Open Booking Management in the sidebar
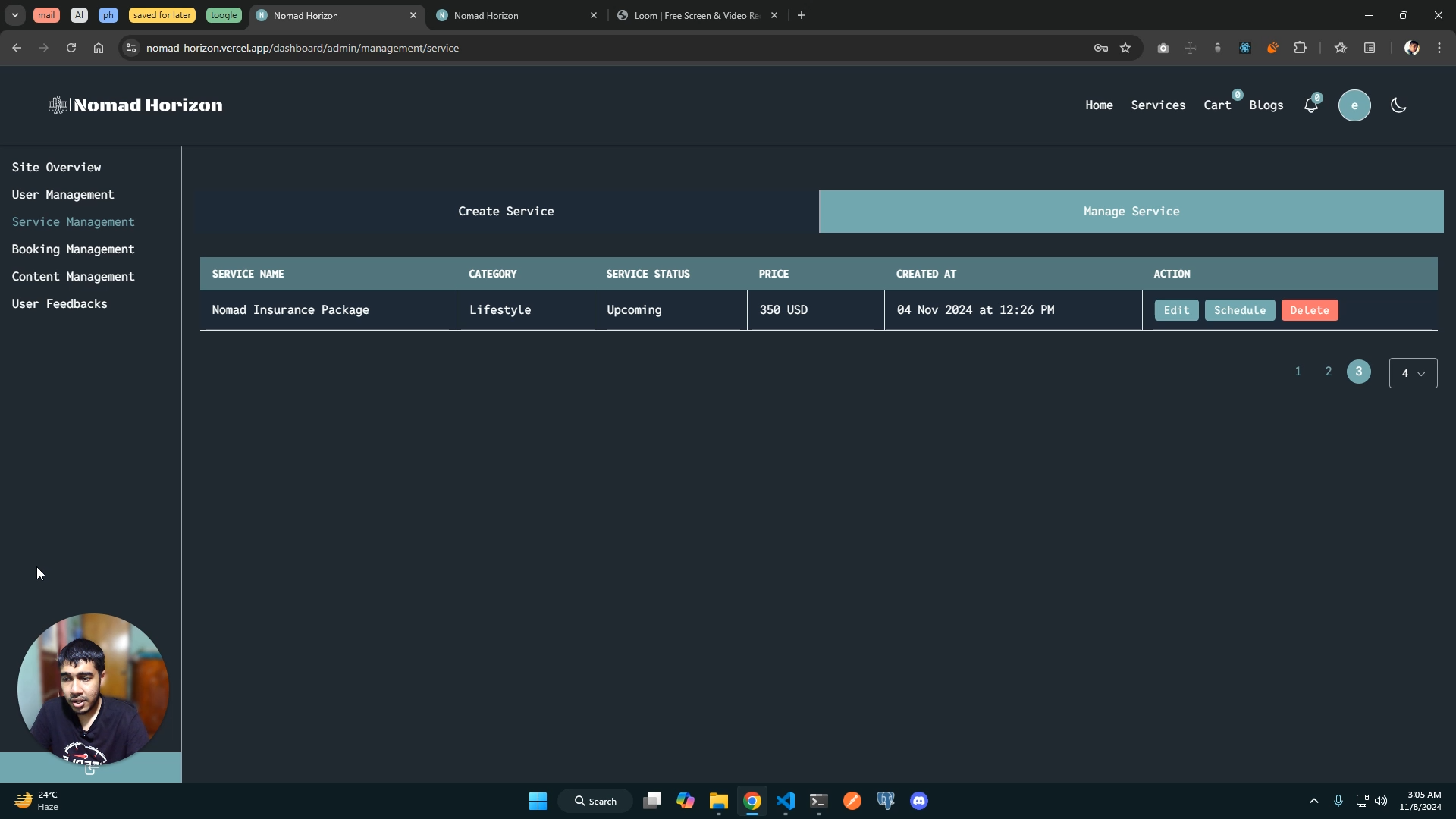Image resolution: width=1456 pixels, height=819 pixels. pyautogui.click(x=73, y=249)
